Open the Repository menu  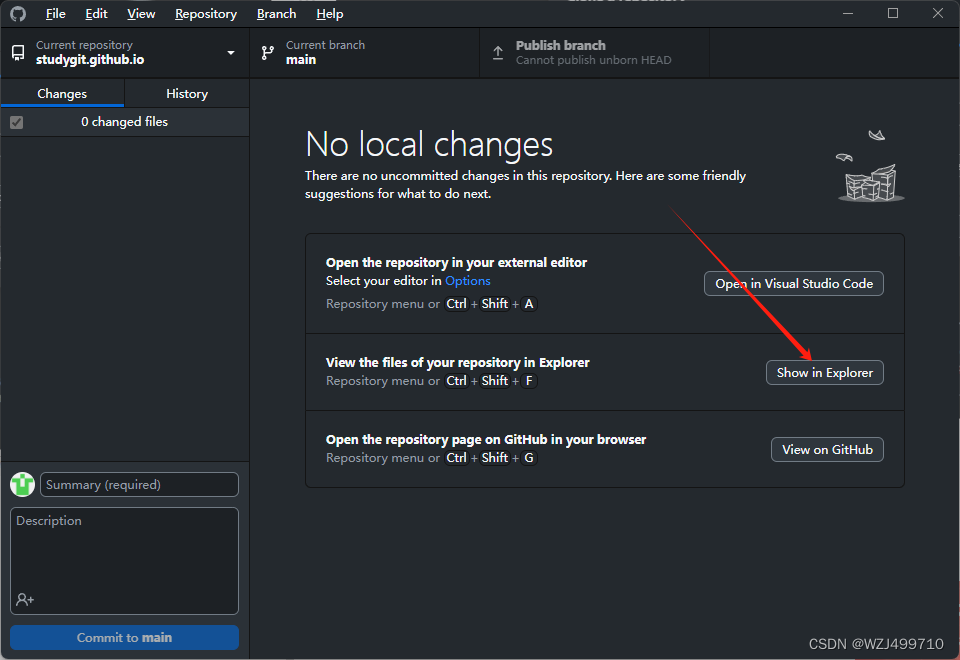coord(206,13)
